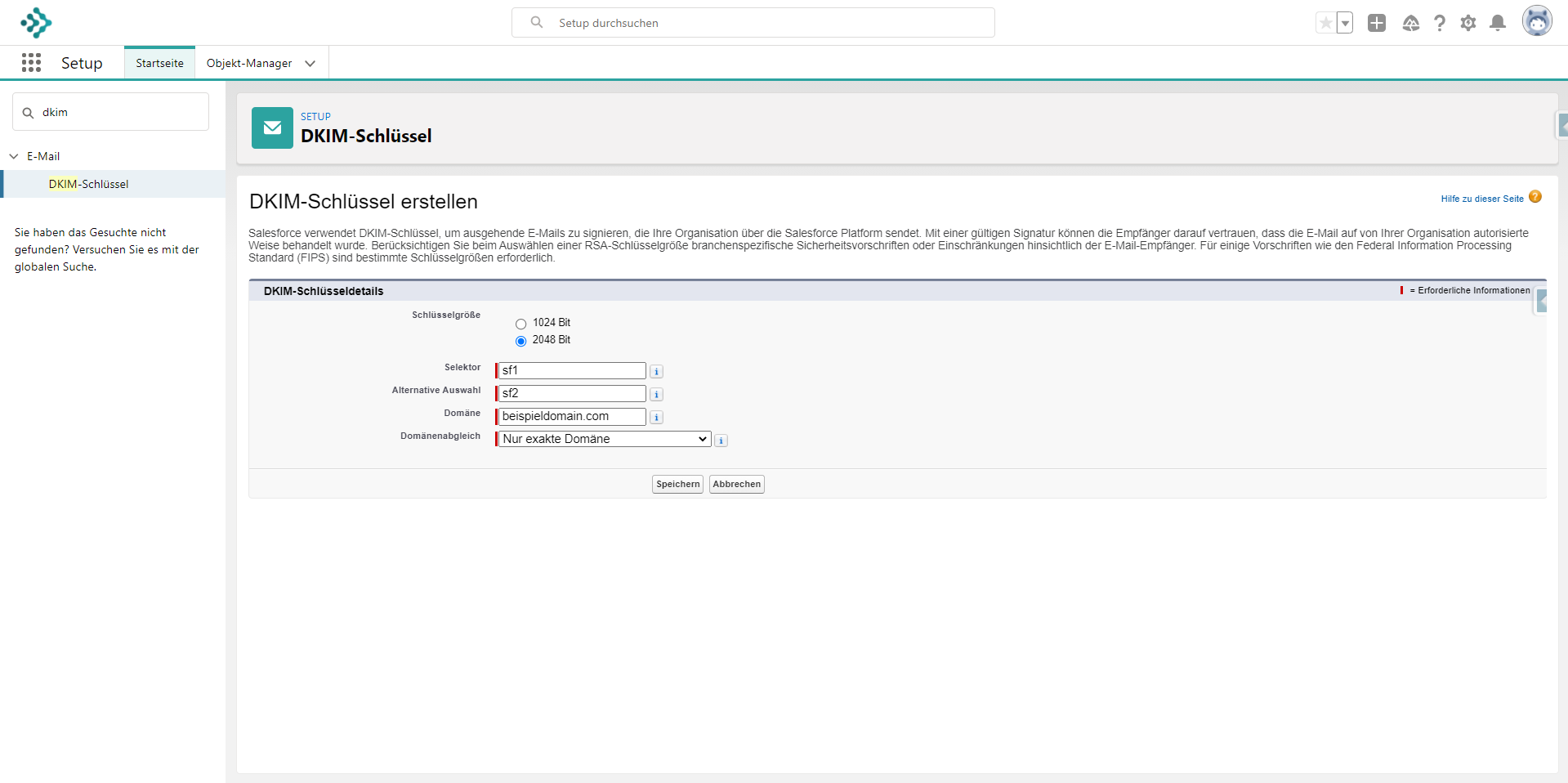1568x783 pixels.
Task: Switch to the Startseite tab
Action: pyautogui.click(x=159, y=63)
